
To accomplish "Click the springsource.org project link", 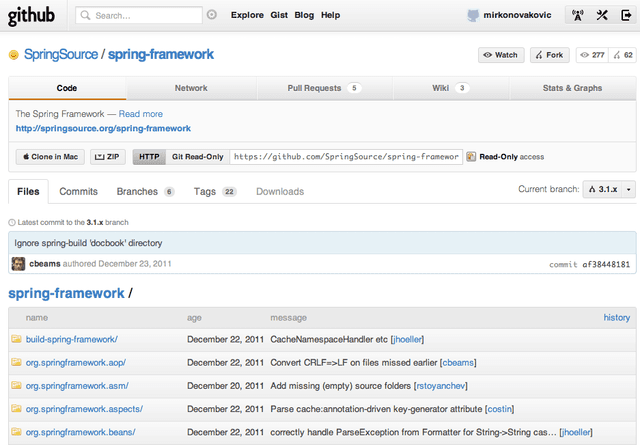I will pos(103,129).
